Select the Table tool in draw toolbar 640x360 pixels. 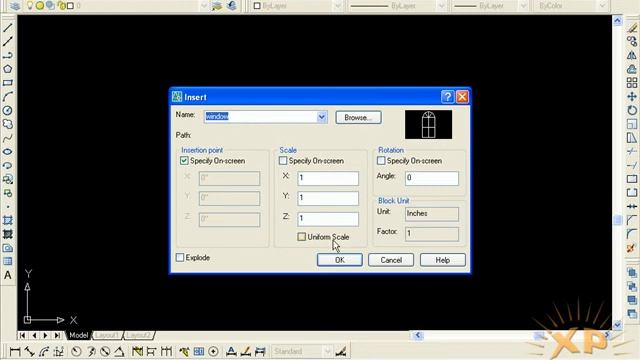pyautogui.click(x=8, y=261)
